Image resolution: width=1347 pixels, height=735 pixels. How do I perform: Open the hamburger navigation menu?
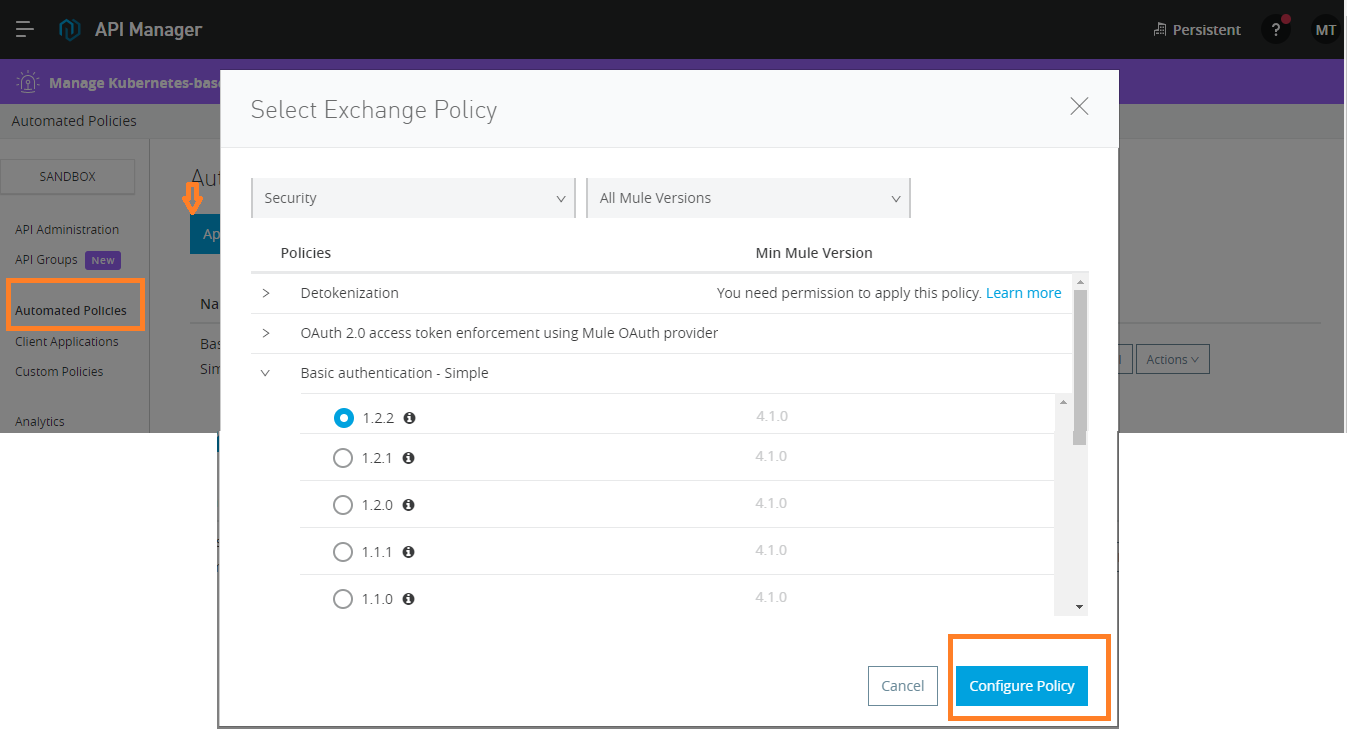pos(25,29)
